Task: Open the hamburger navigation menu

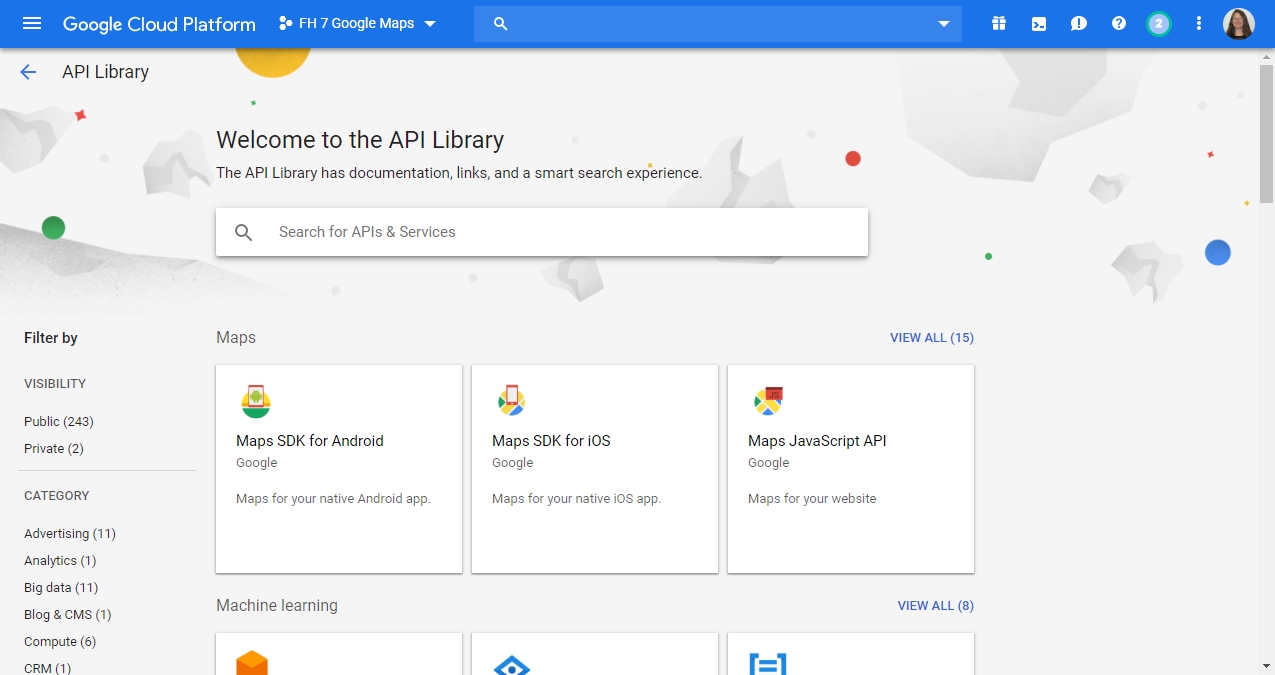Action: [x=32, y=23]
